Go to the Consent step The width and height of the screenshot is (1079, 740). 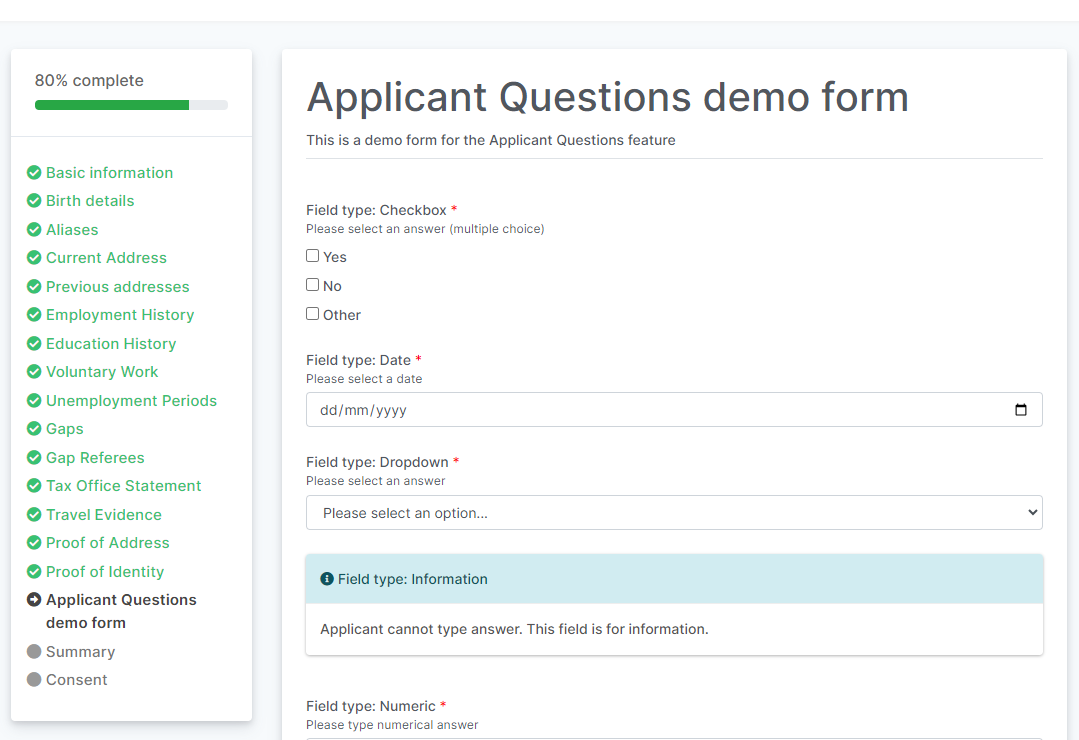(76, 680)
